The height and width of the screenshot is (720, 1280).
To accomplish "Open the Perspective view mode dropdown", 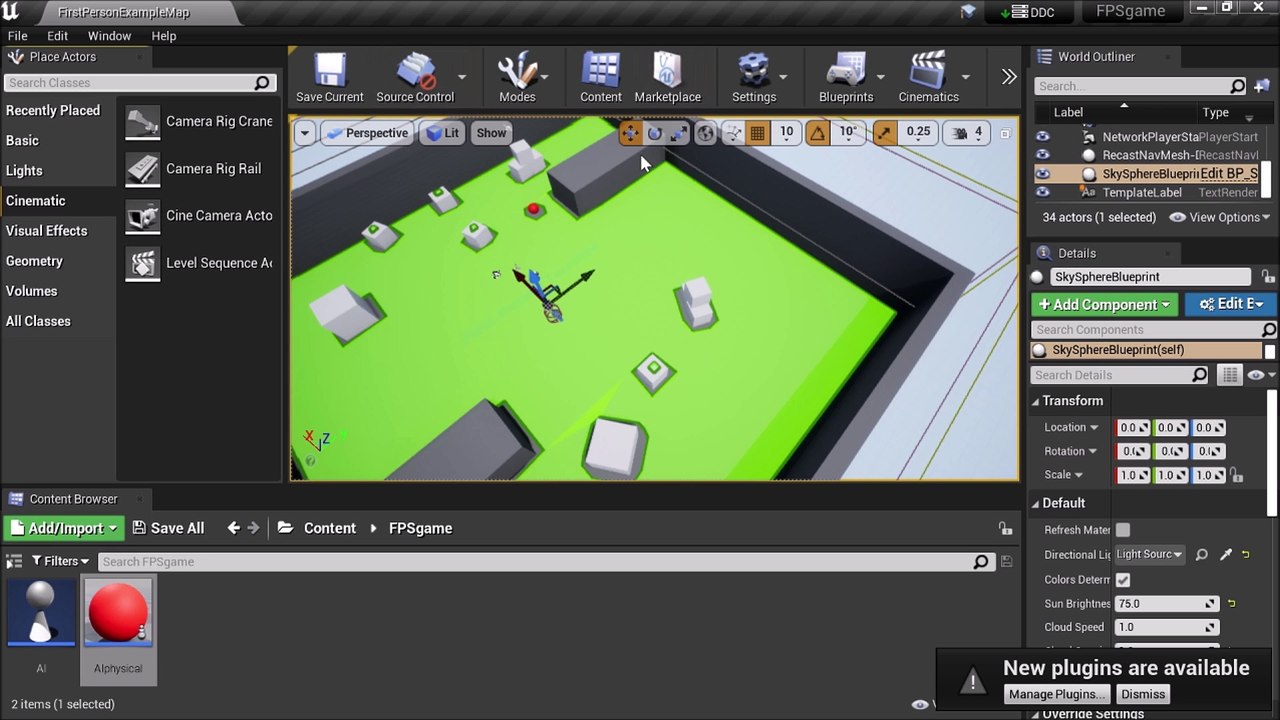I will tap(366, 133).
